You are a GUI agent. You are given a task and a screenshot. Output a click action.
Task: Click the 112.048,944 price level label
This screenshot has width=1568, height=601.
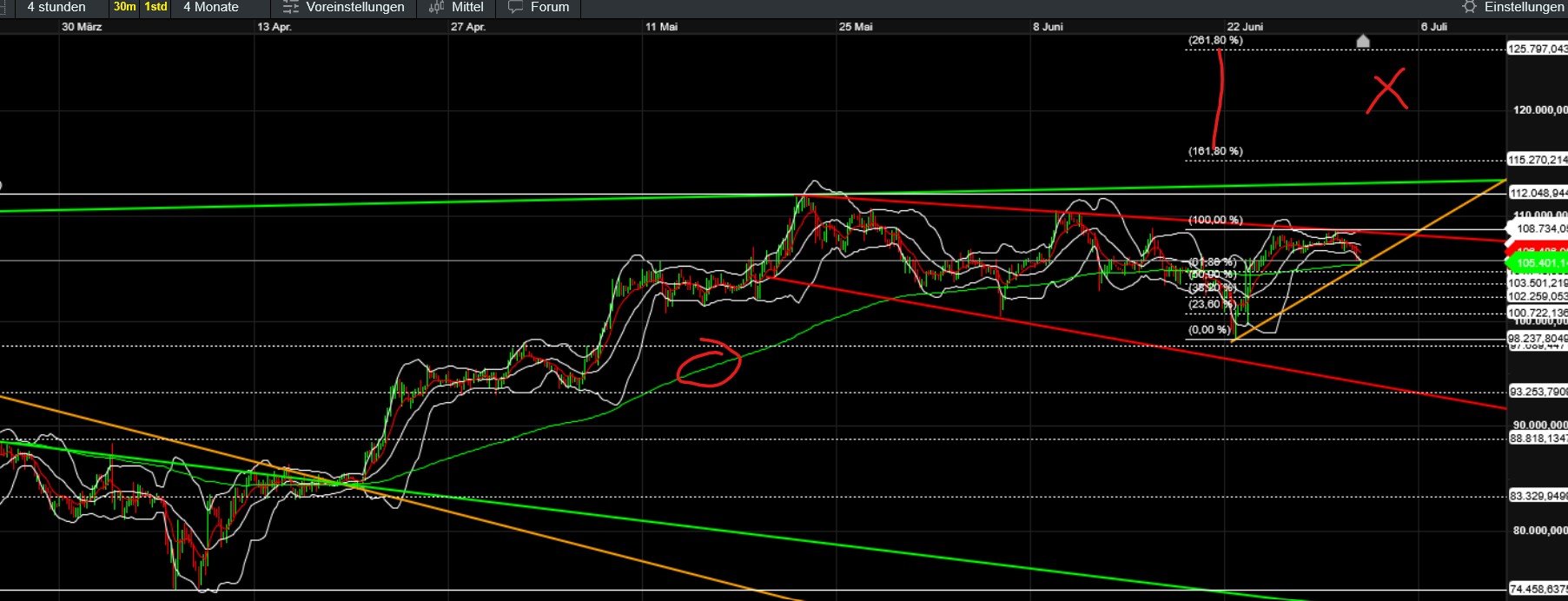[1538, 193]
